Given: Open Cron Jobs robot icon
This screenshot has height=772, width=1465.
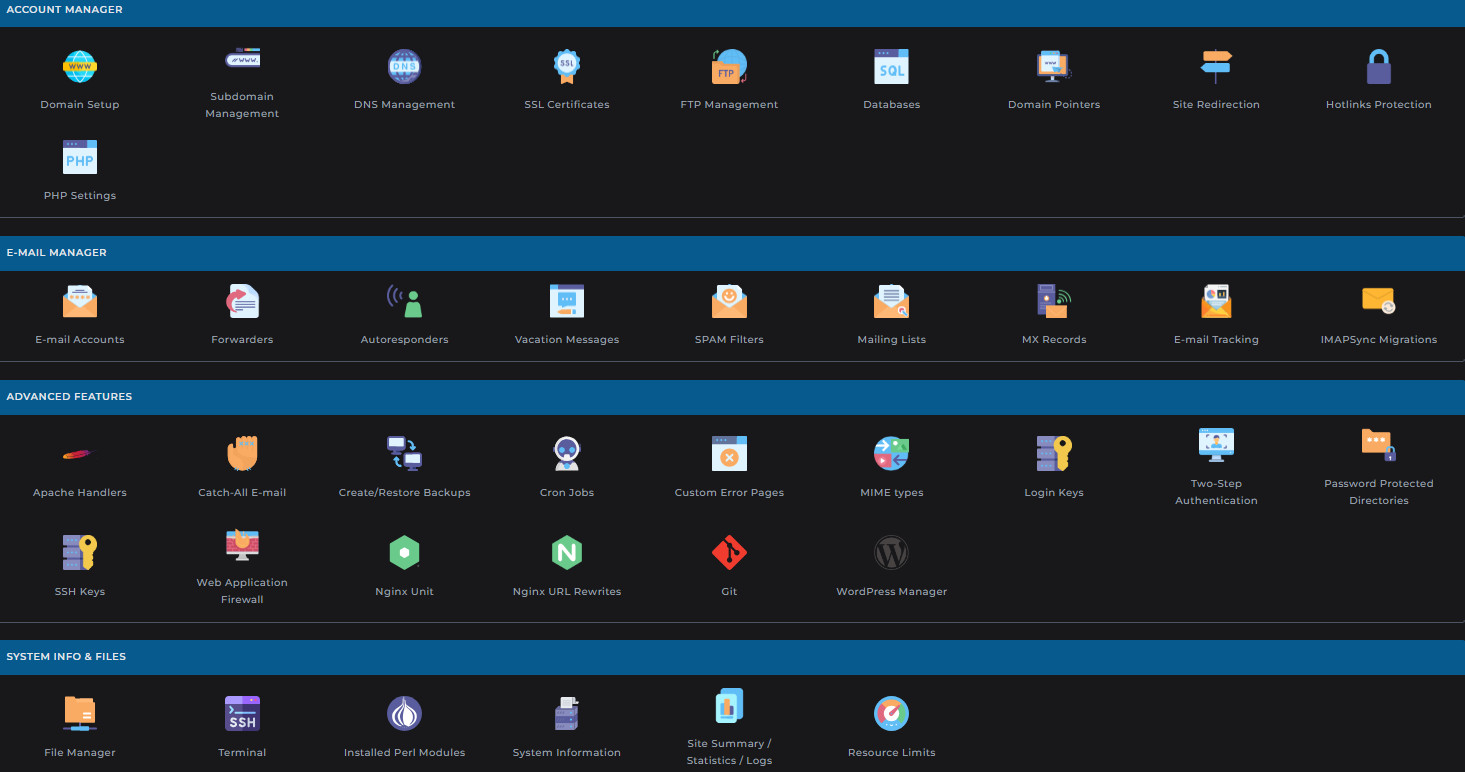Looking at the screenshot, I should (x=567, y=455).
